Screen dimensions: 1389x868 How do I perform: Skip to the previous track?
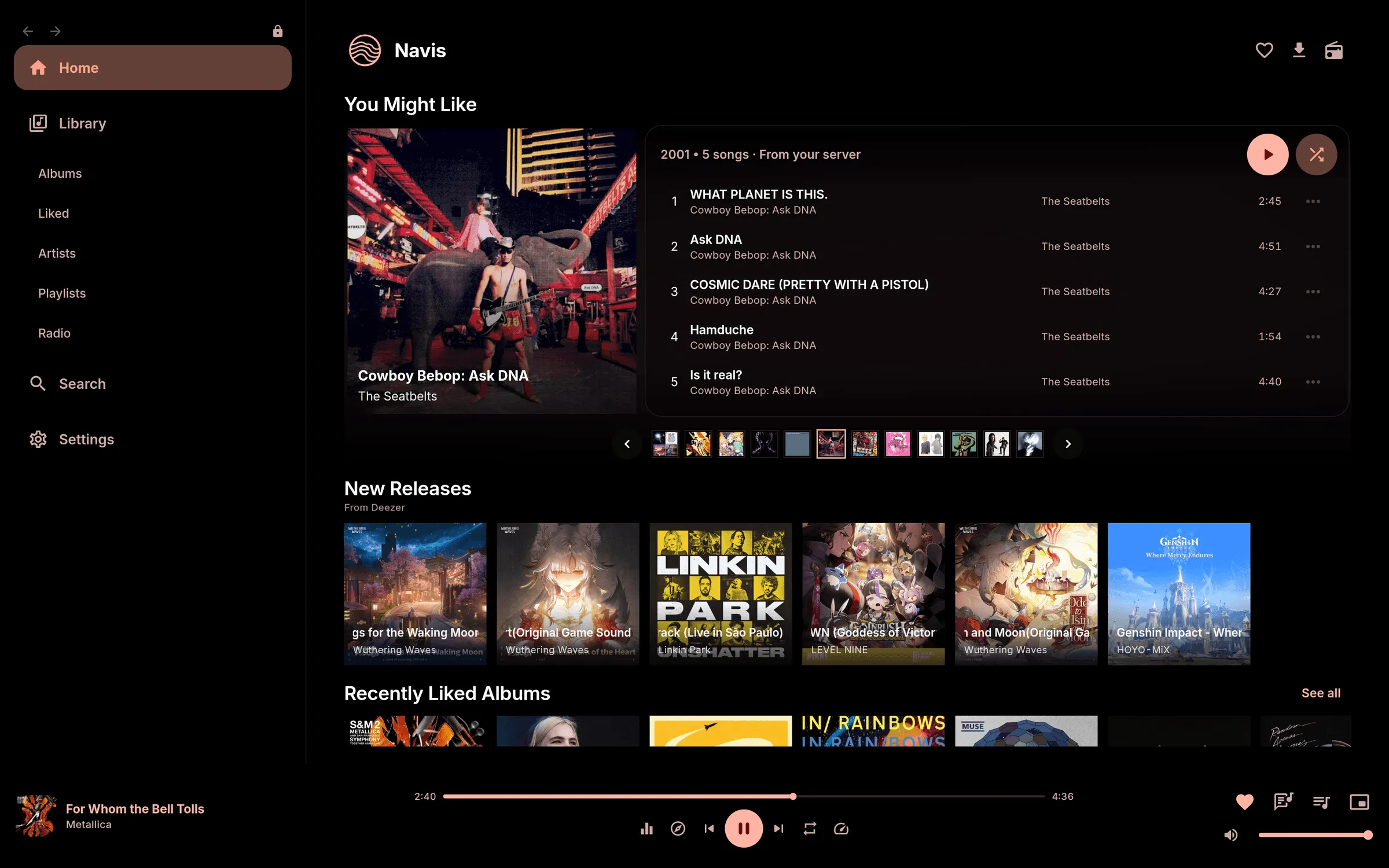709,829
